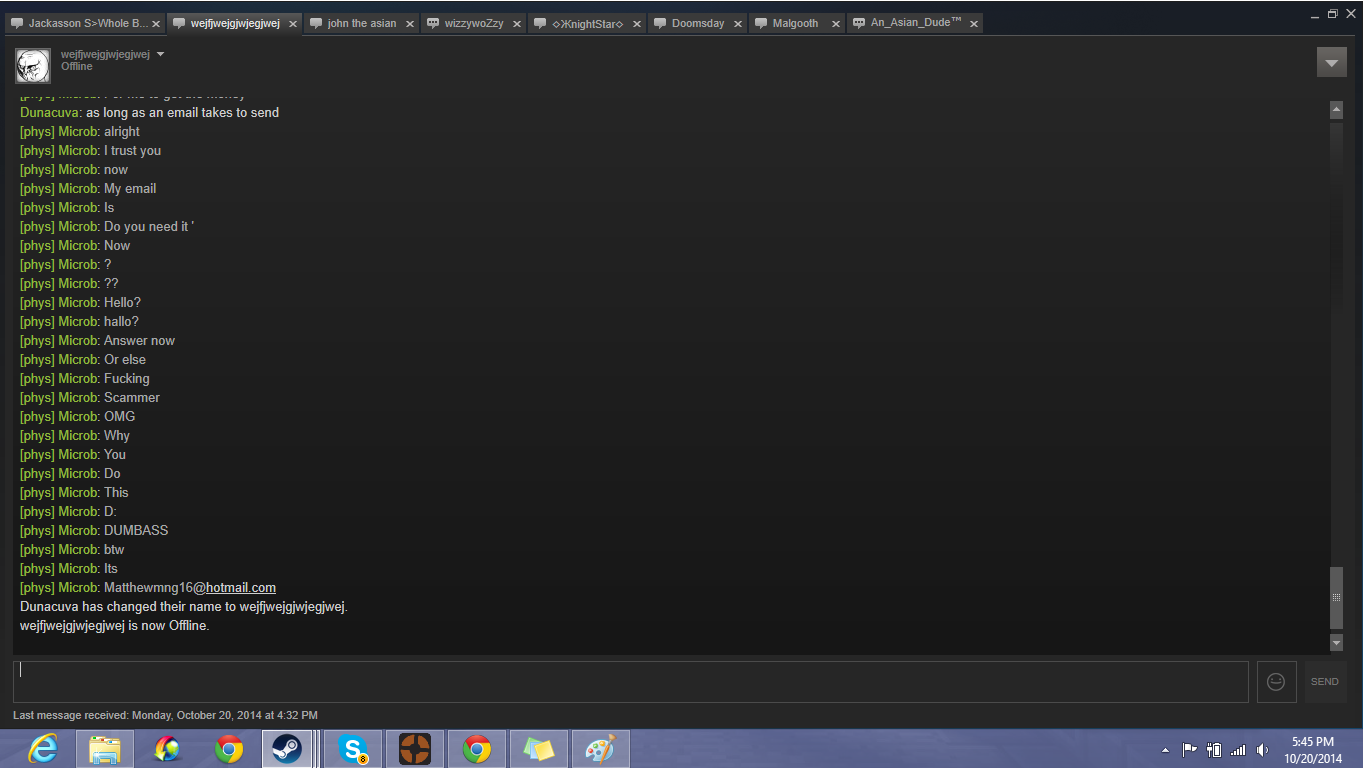The width and height of the screenshot is (1366, 768).
Task: Click the chat scrollbar handle
Action: click(x=1336, y=597)
